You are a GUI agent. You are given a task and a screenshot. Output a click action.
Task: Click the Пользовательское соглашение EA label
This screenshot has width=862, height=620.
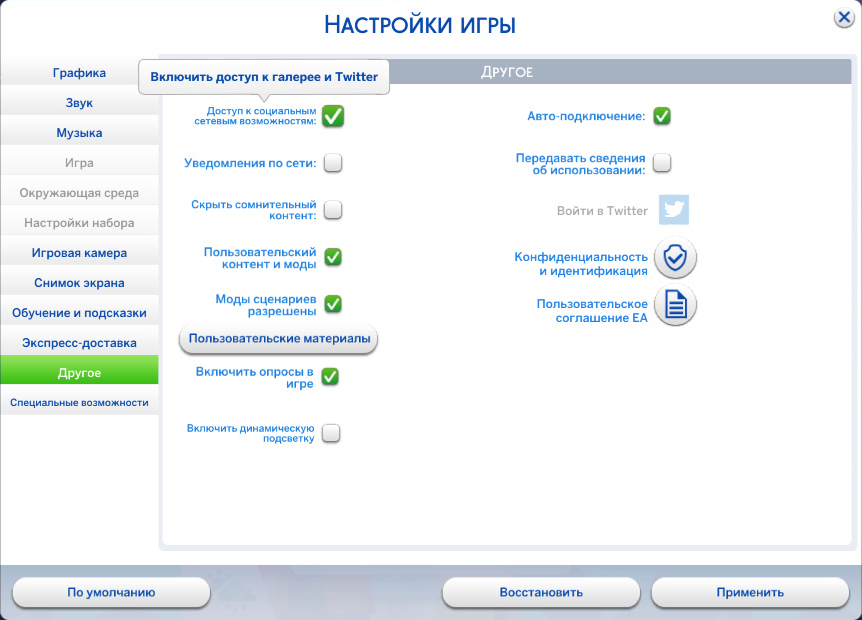[x=592, y=311]
